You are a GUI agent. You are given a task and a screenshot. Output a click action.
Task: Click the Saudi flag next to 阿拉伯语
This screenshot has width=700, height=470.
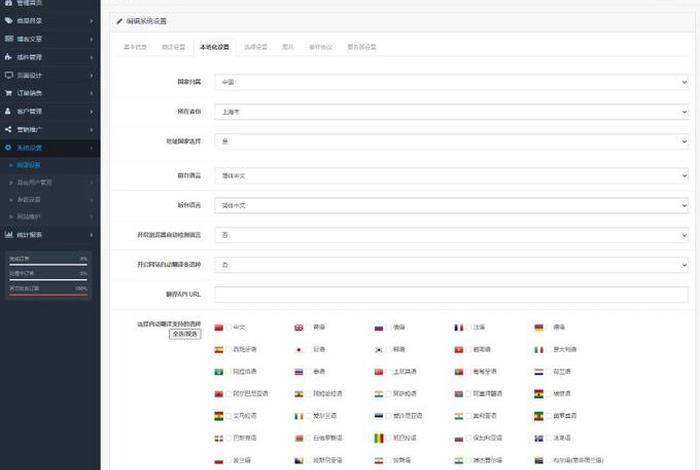pyautogui.click(x=219, y=372)
